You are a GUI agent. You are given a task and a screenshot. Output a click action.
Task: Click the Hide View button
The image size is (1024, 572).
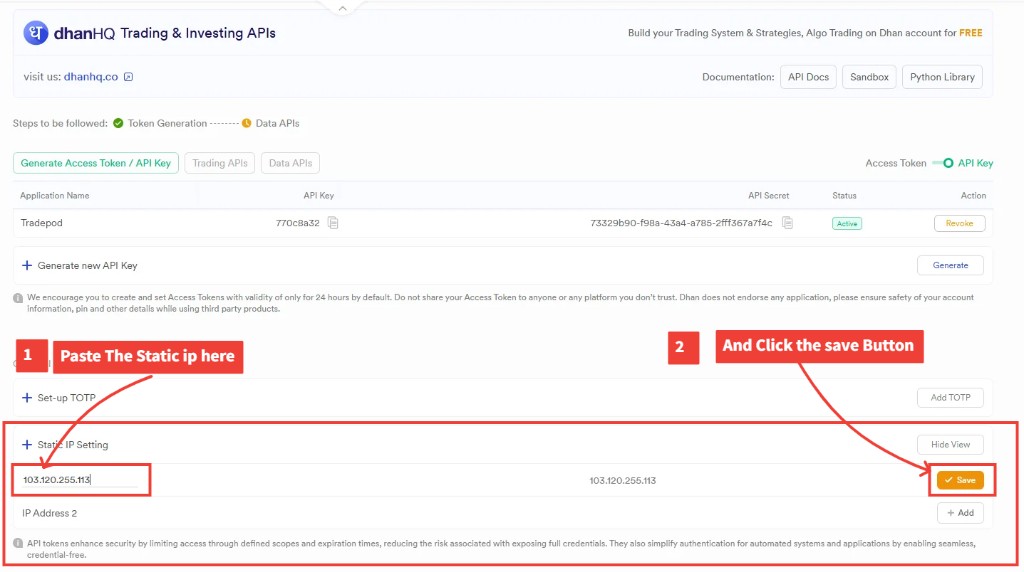point(950,445)
